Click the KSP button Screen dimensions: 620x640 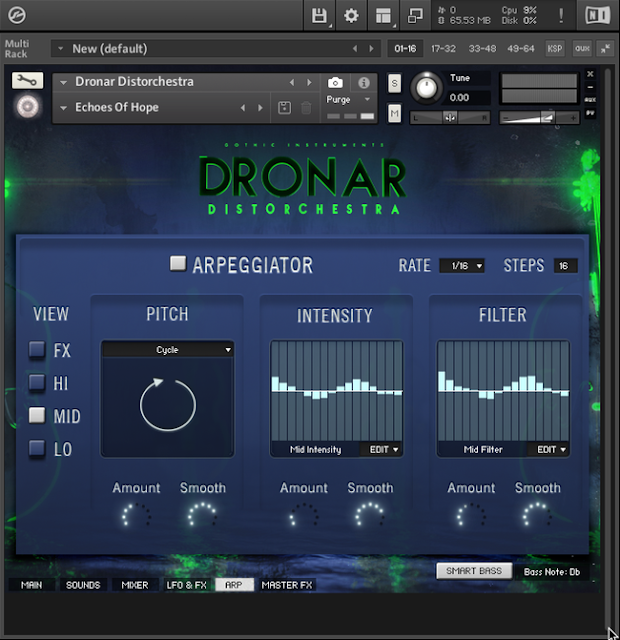click(x=555, y=49)
